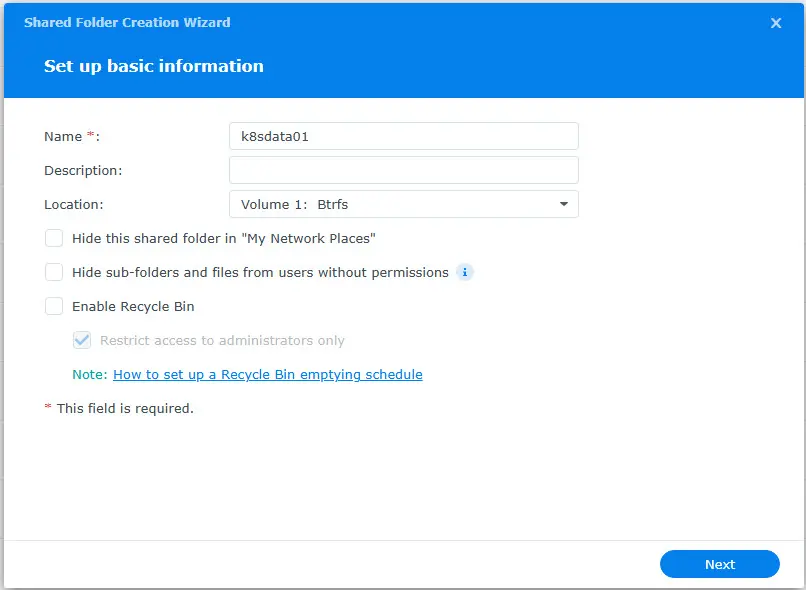Click the info icon next to permissions checkbox
The height and width of the screenshot is (590, 806).
[464, 272]
